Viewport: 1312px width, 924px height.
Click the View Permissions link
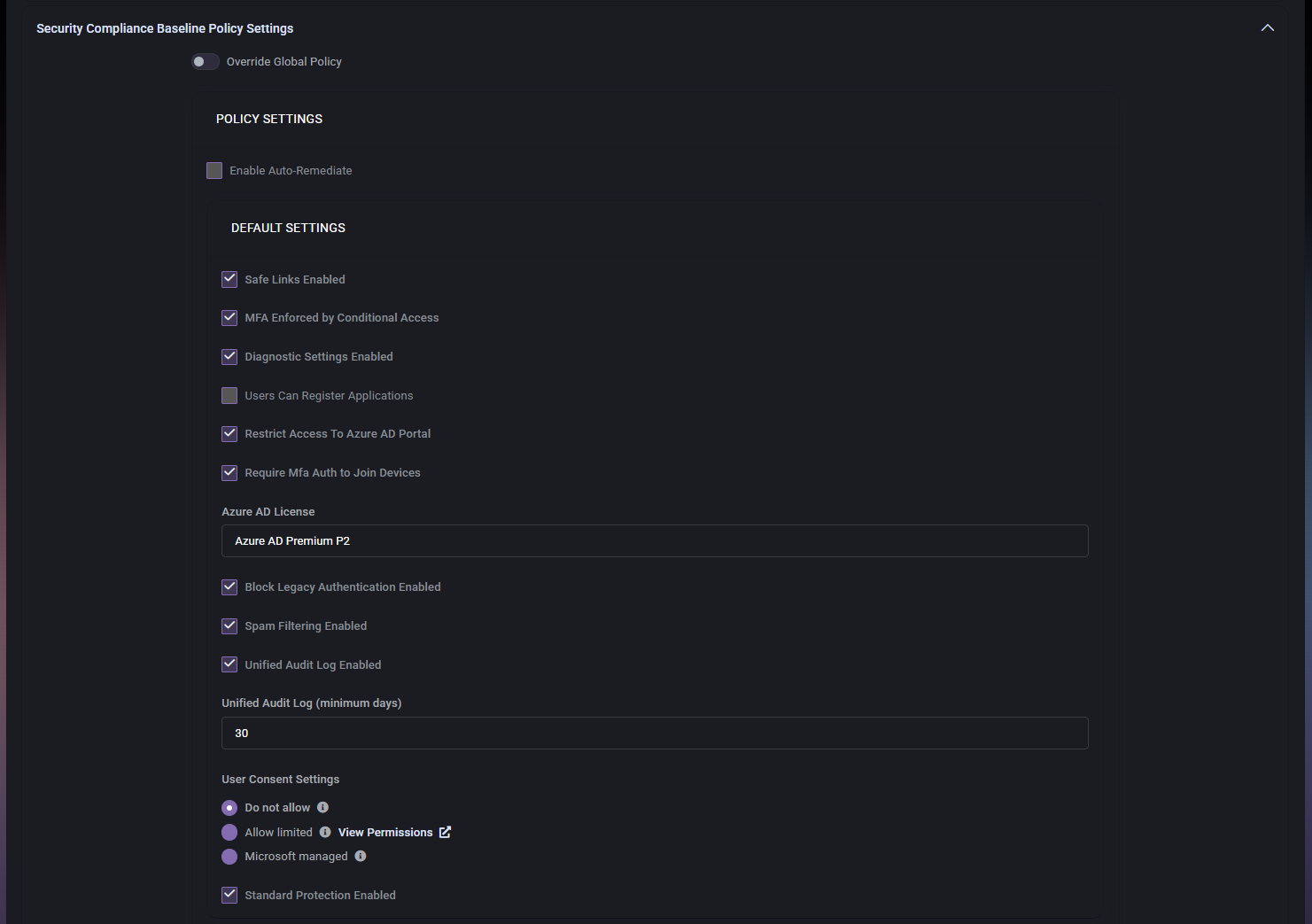coord(387,832)
